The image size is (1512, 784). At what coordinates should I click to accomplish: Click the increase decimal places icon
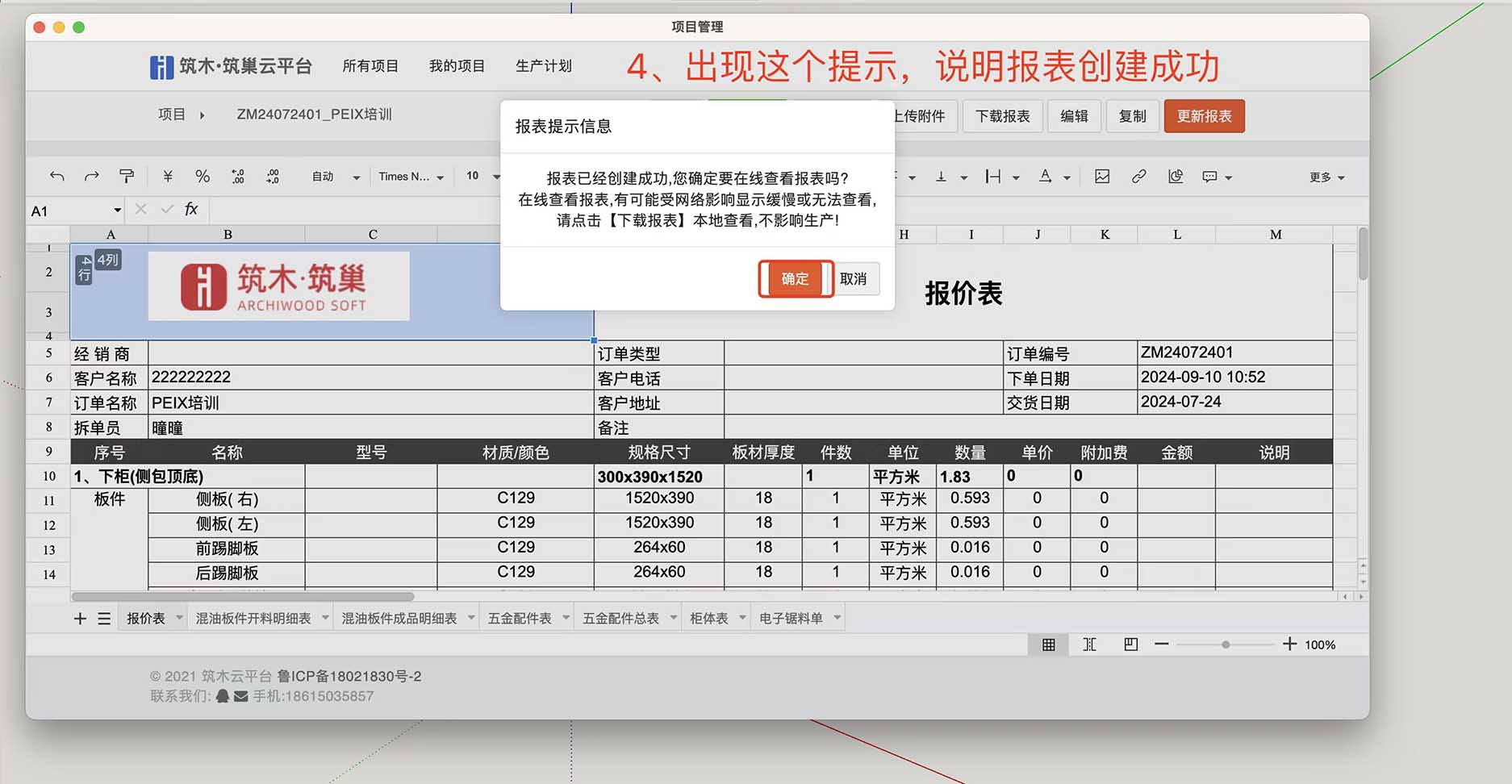(x=237, y=176)
